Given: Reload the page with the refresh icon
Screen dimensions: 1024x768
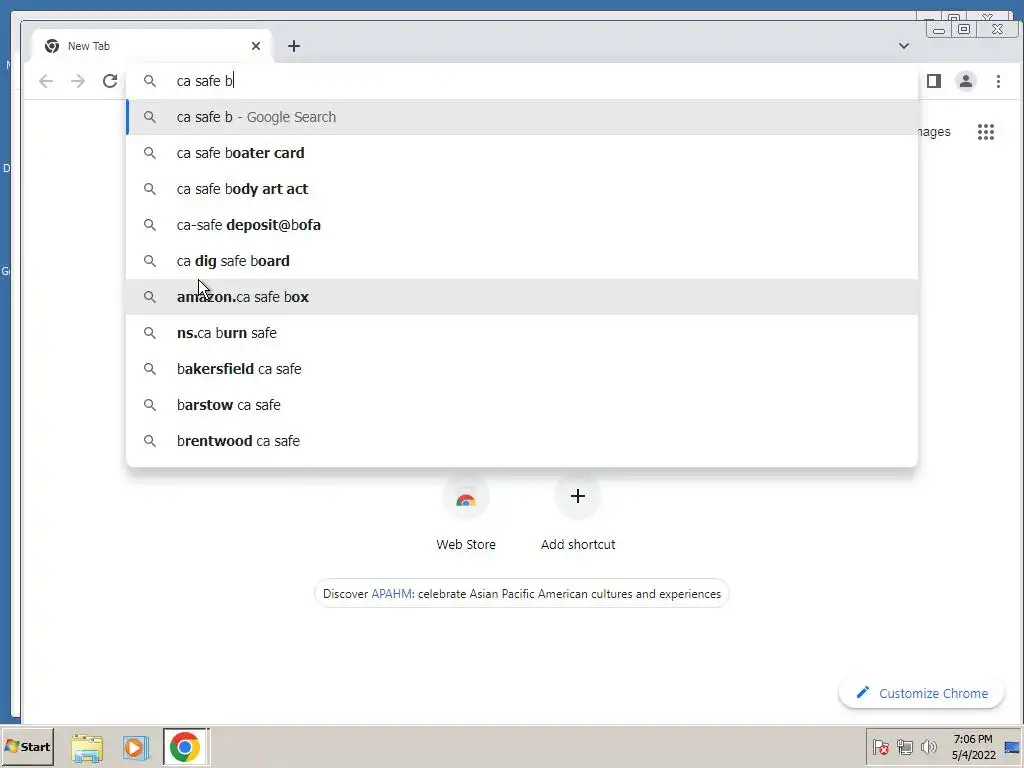Looking at the screenshot, I should [110, 81].
